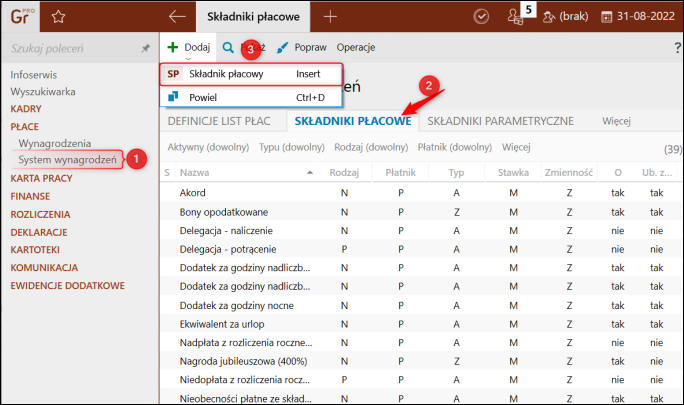The width and height of the screenshot is (684, 405).
Task: Click the Powiel duplicate icon
Action: [x=173, y=96]
